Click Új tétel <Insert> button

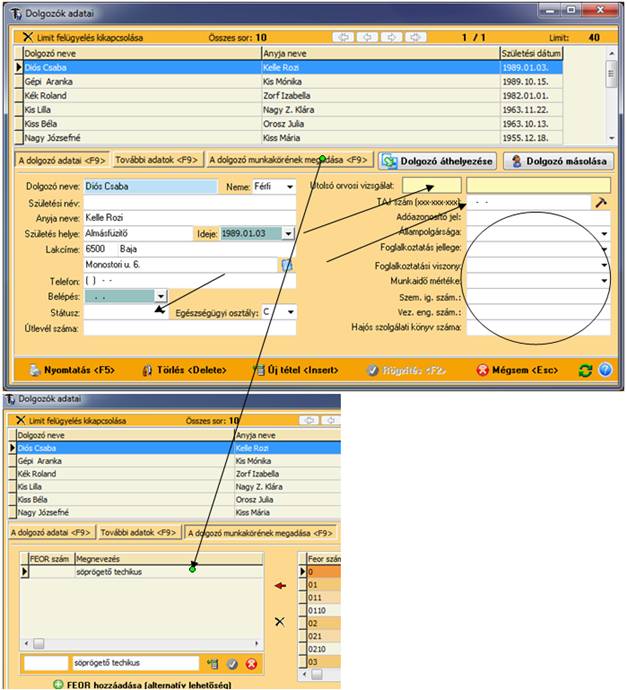(x=296, y=371)
